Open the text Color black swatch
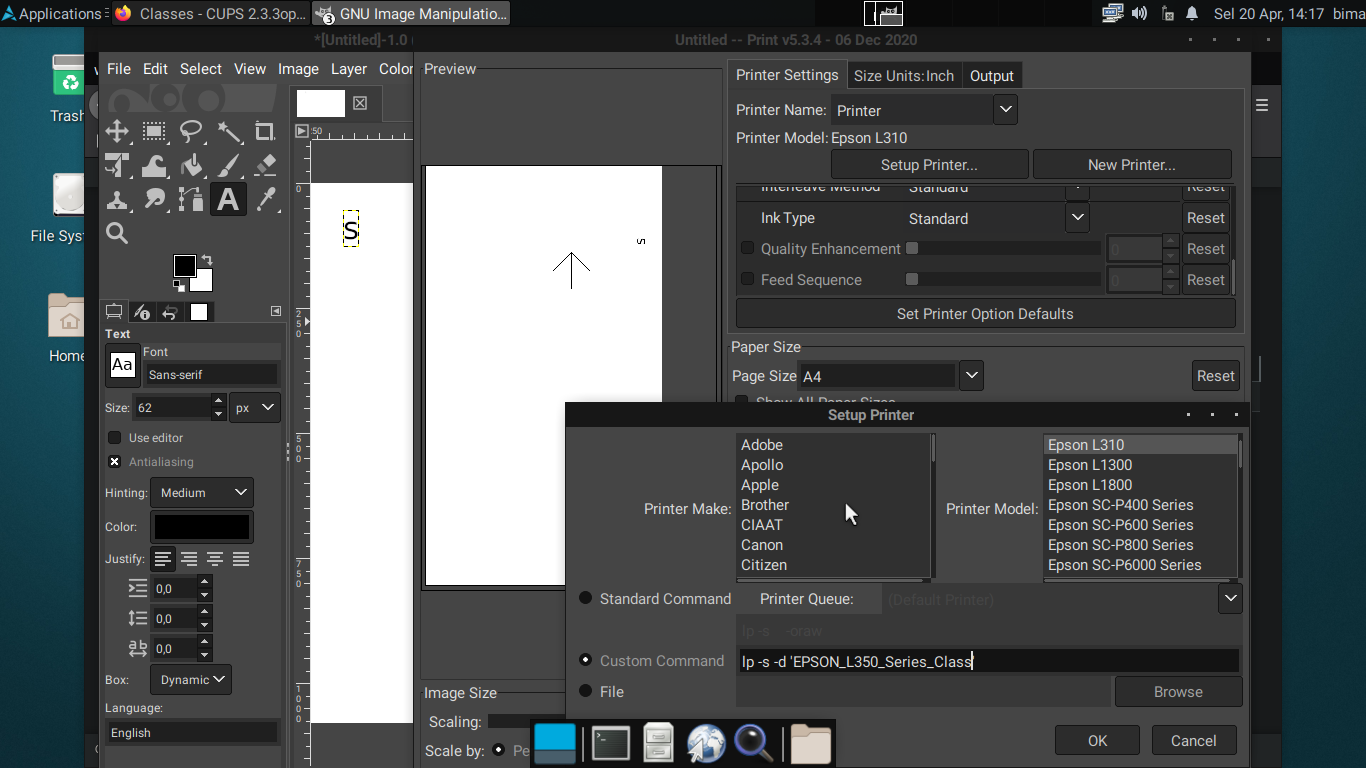This screenshot has width=1366, height=768. (202, 526)
